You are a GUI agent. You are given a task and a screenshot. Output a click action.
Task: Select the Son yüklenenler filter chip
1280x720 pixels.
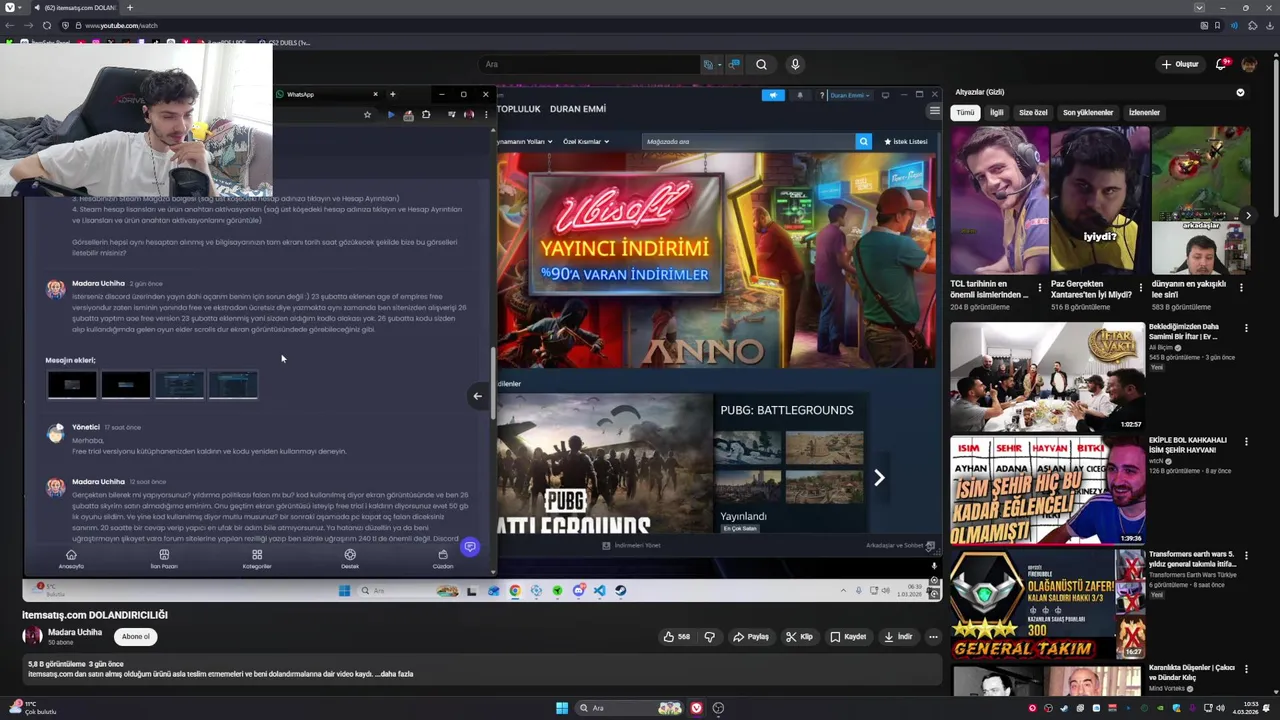pyautogui.click(x=1088, y=113)
